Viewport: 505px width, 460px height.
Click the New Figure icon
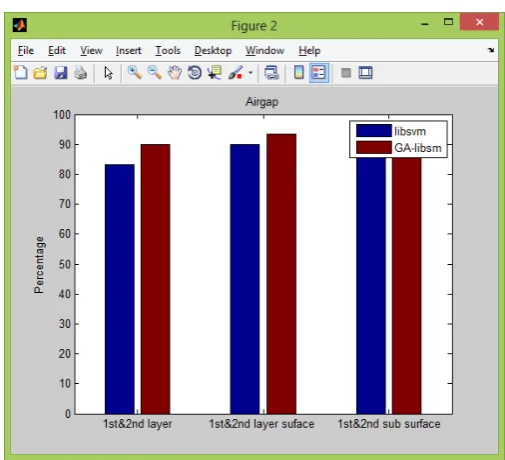[x=21, y=72]
